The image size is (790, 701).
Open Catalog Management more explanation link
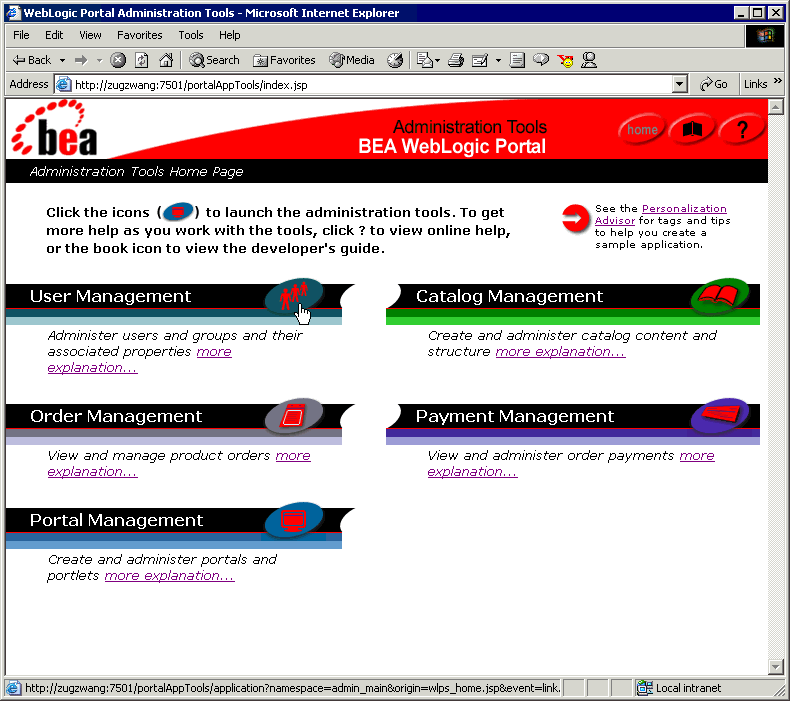pyautogui.click(x=560, y=352)
